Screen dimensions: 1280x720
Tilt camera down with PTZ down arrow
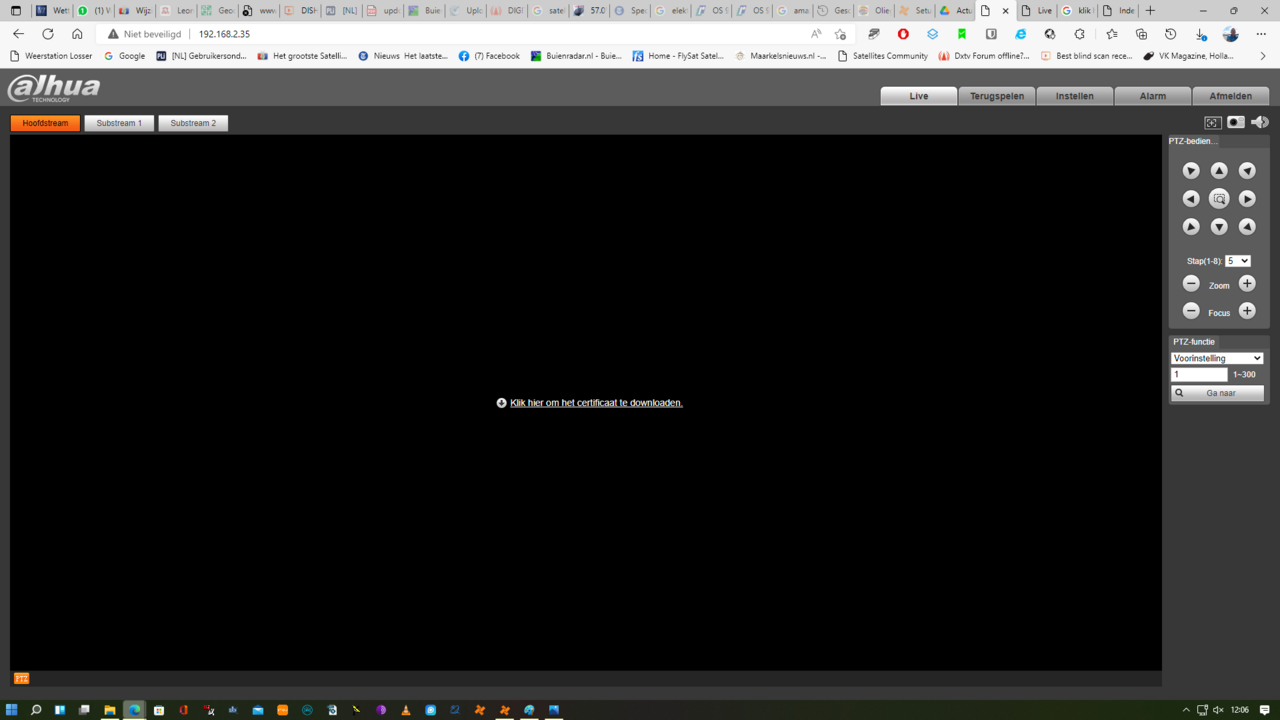pos(1219,227)
